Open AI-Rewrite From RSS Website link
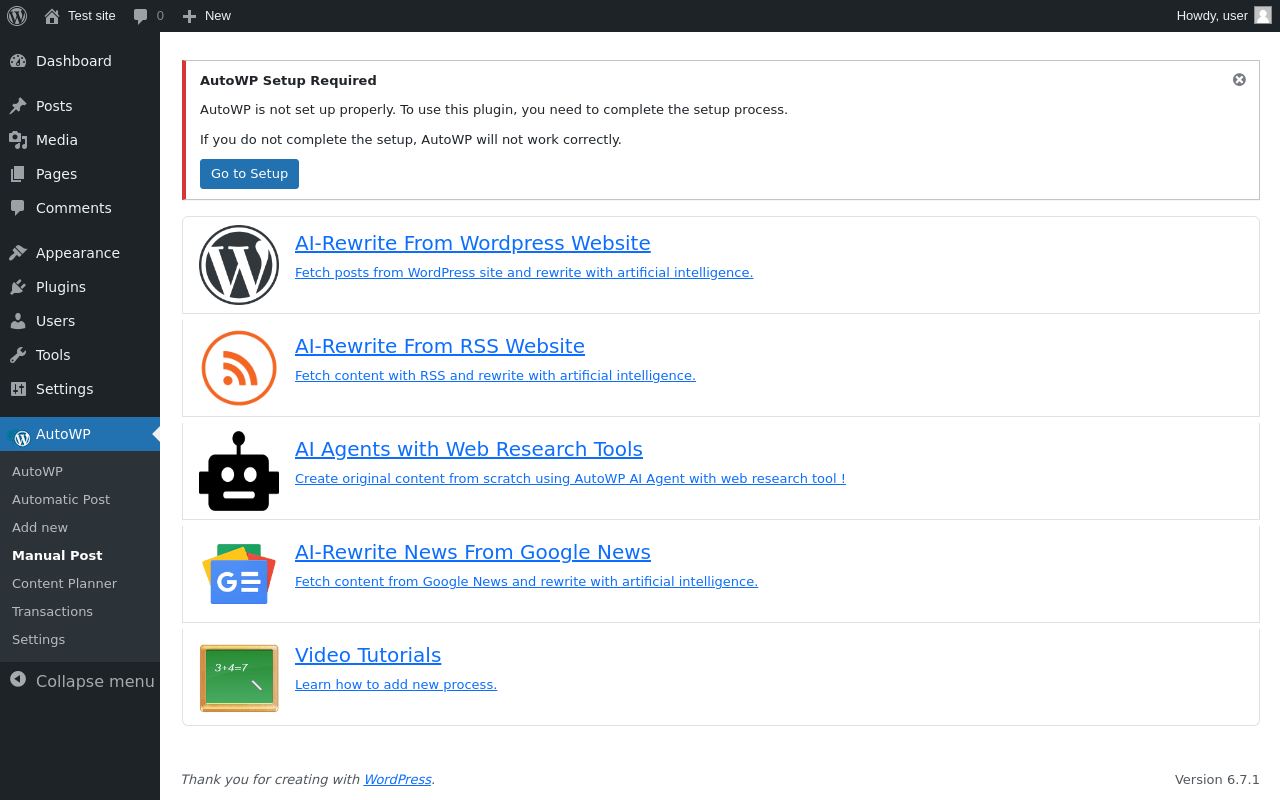 [x=440, y=346]
